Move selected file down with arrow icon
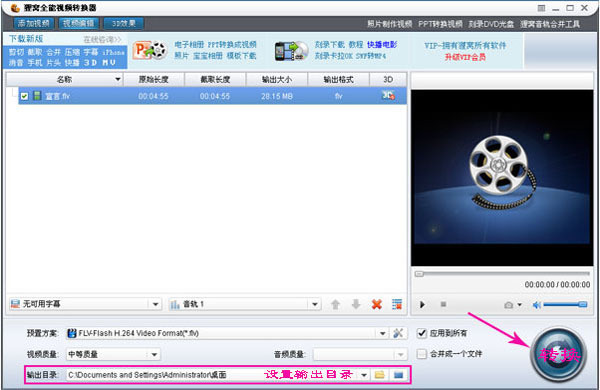The width and height of the screenshot is (600, 390). tap(356, 304)
